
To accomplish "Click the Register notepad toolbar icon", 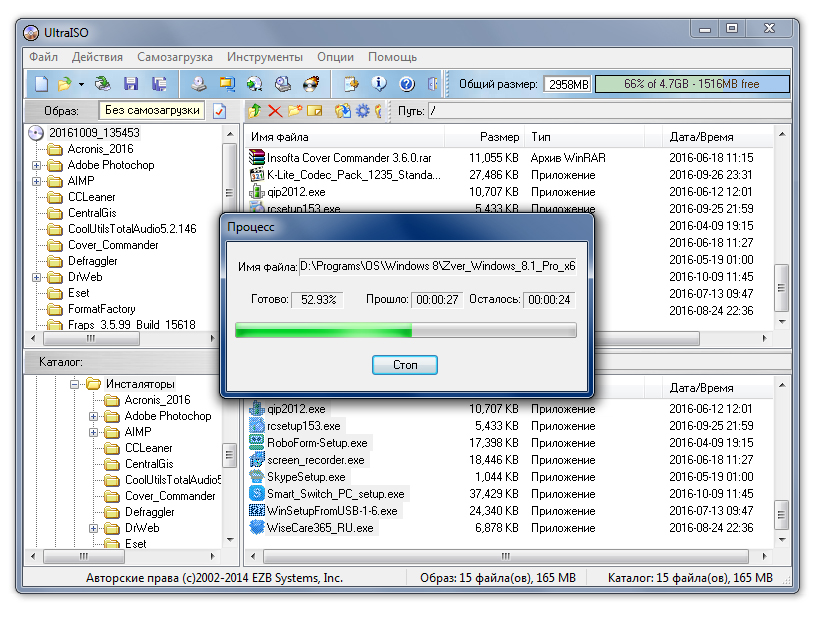I will (351, 84).
